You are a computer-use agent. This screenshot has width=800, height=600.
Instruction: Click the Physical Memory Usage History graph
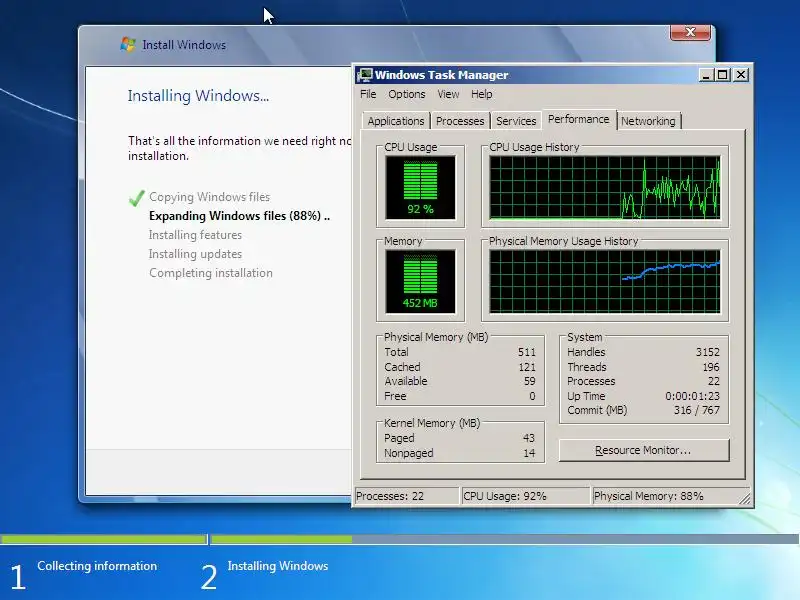coord(605,282)
